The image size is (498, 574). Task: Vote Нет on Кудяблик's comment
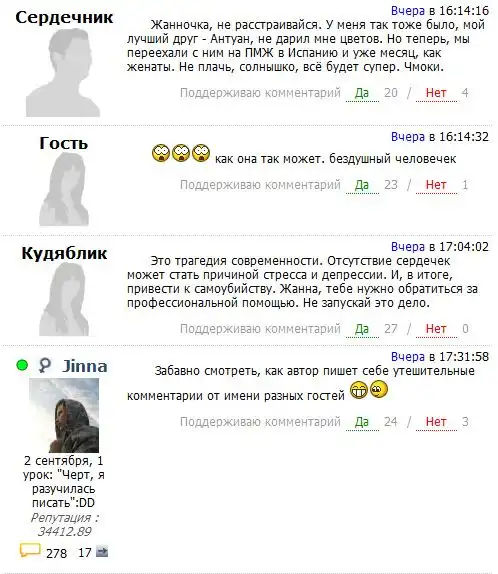[436, 329]
